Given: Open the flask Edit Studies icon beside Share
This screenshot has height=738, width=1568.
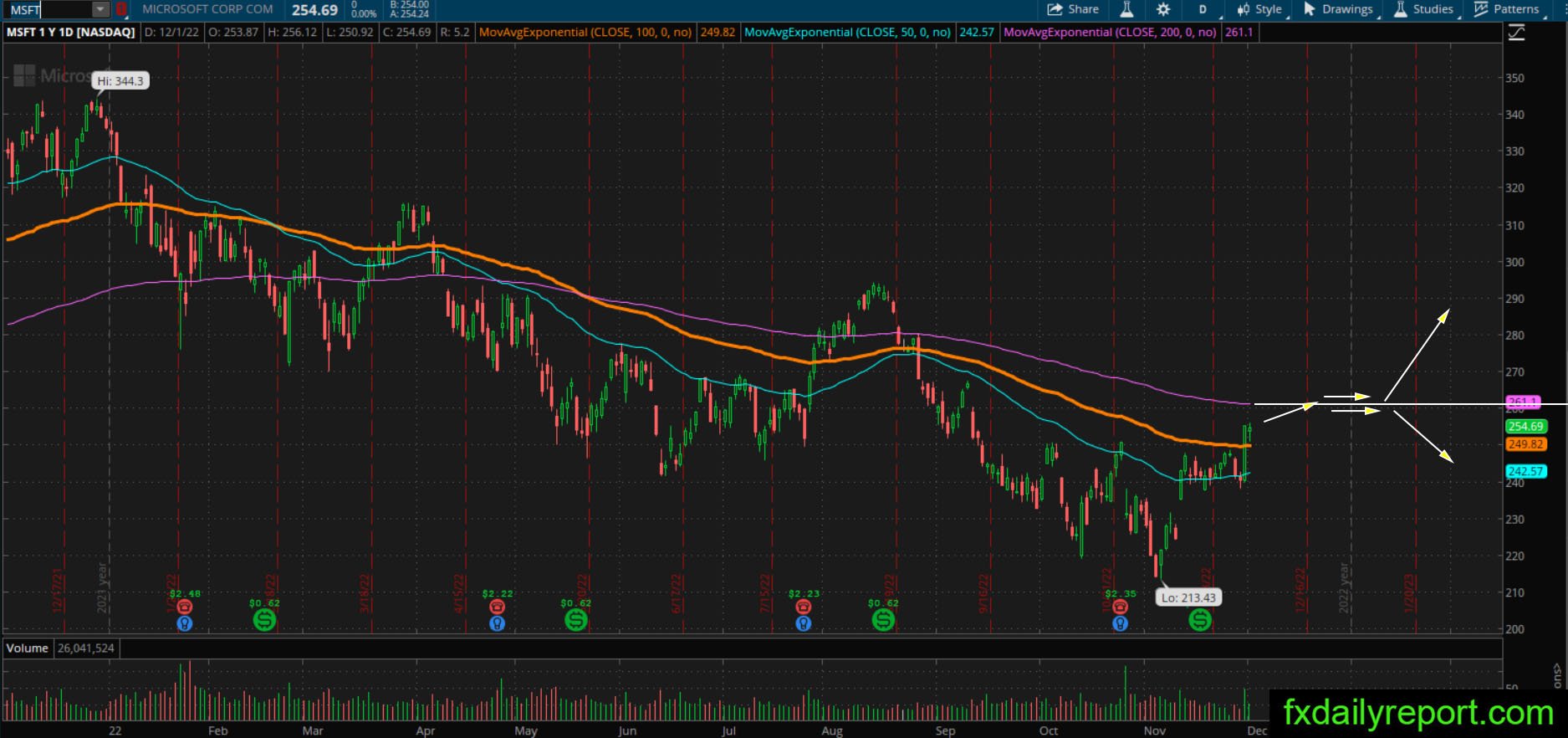Looking at the screenshot, I should coord(1126,9).
